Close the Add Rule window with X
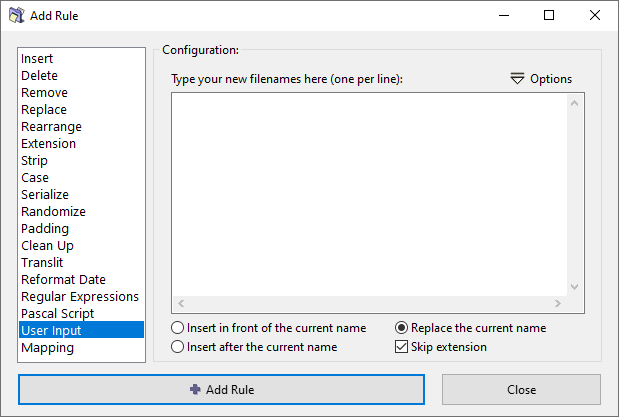Image resolution: width=619 pixels, height=417 pixels. 595,15
